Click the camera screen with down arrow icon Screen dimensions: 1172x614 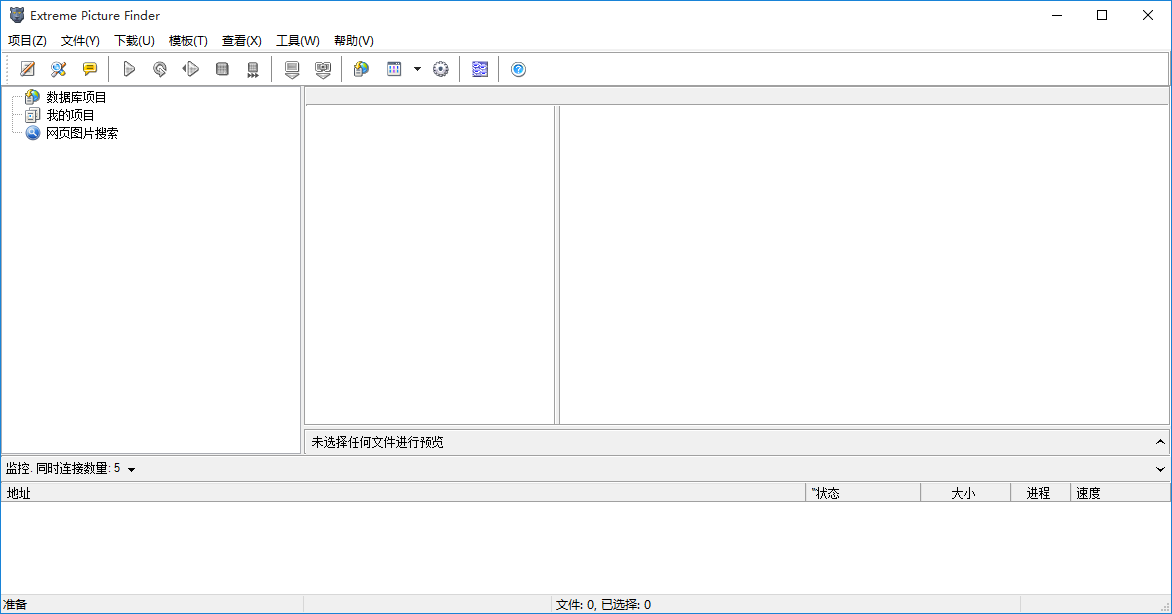point(323,70)
